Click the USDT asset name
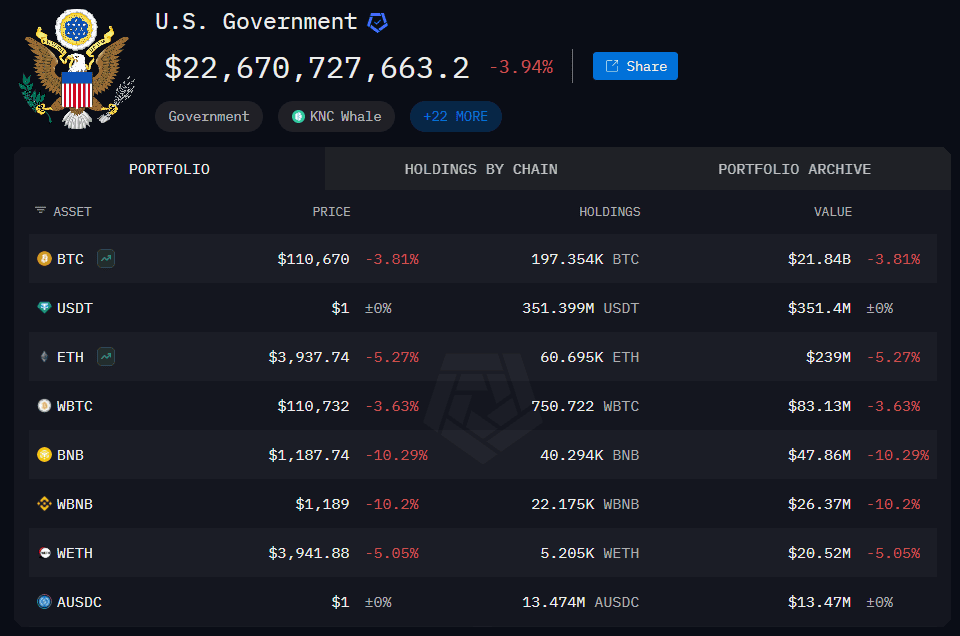 [x=75, y=308]
